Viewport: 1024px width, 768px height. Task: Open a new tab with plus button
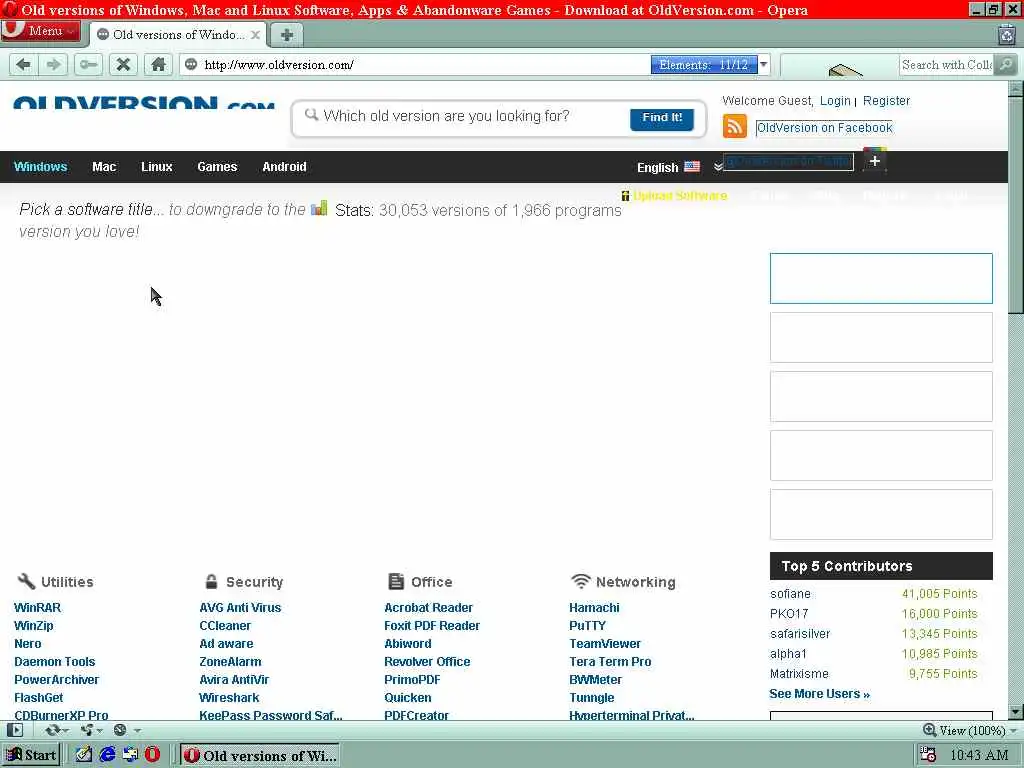287,35
